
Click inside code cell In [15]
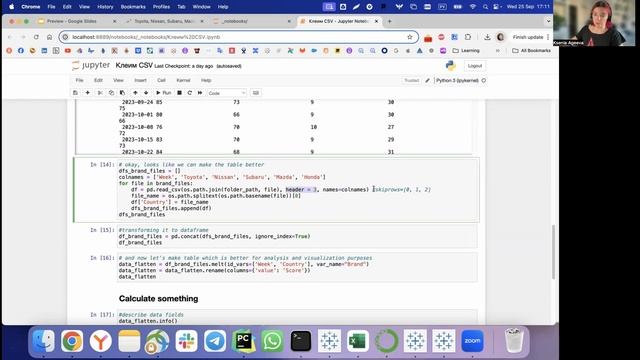point(297,236)
